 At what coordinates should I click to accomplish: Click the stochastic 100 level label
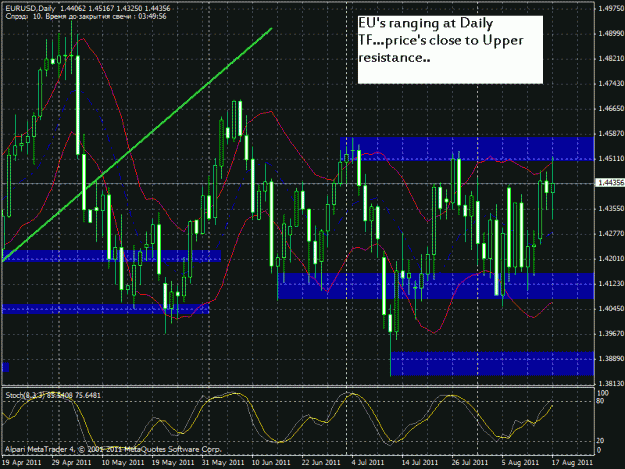pyautogui.click(x=603, y=393)
